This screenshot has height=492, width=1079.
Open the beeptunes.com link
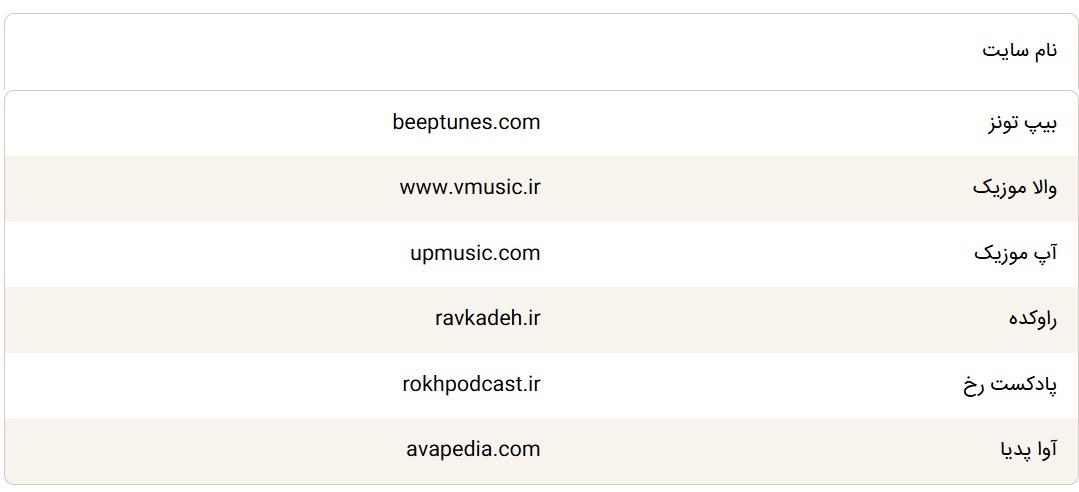(x=466, y=123)
